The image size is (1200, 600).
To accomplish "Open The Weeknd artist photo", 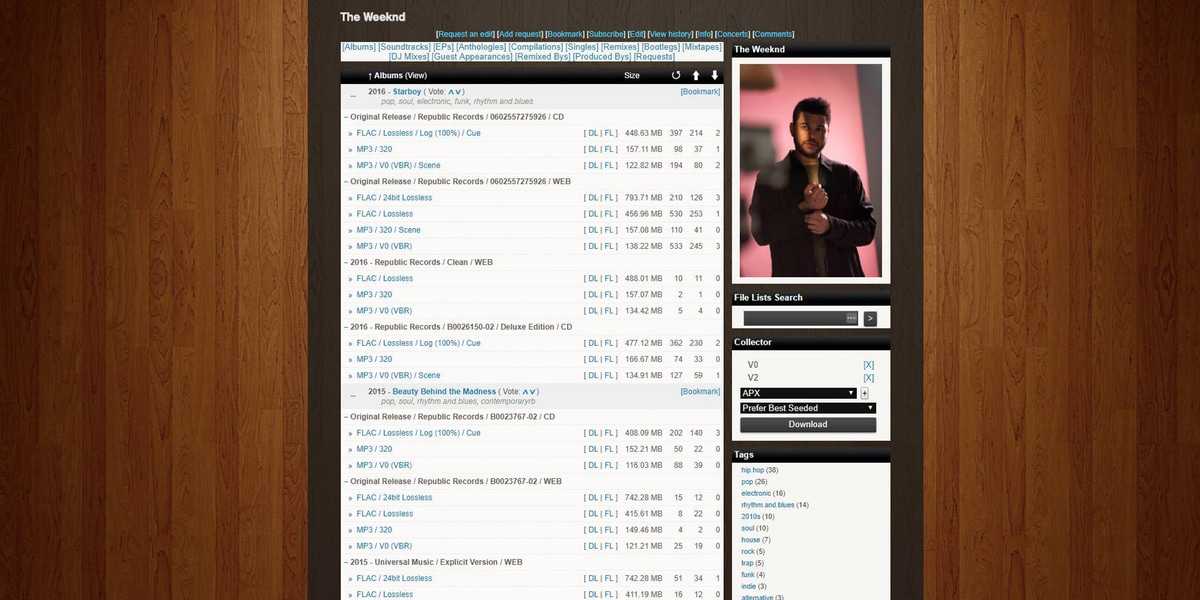I will click(x=811, y=171).
